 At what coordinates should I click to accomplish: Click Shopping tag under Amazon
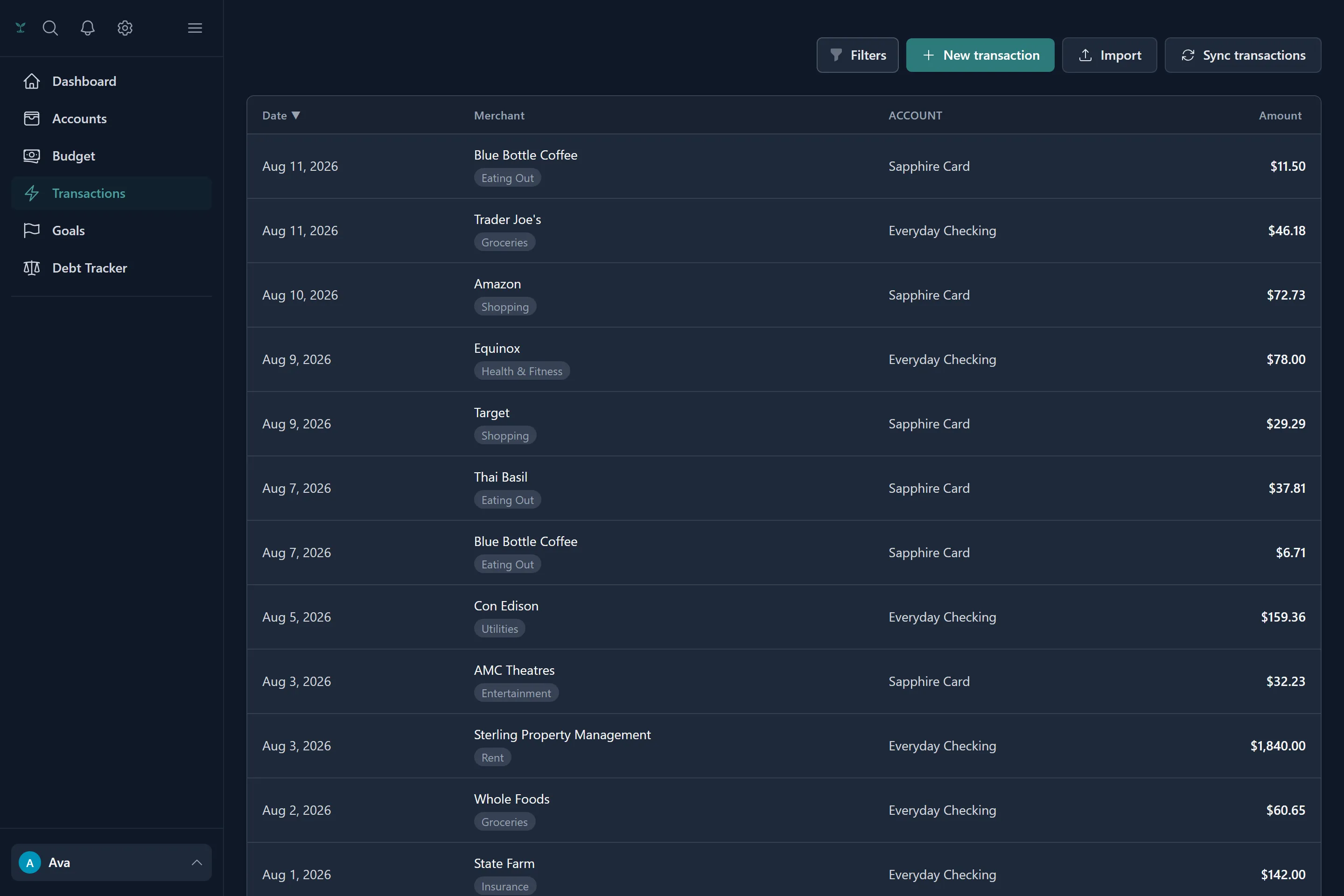tap(505, 307)
